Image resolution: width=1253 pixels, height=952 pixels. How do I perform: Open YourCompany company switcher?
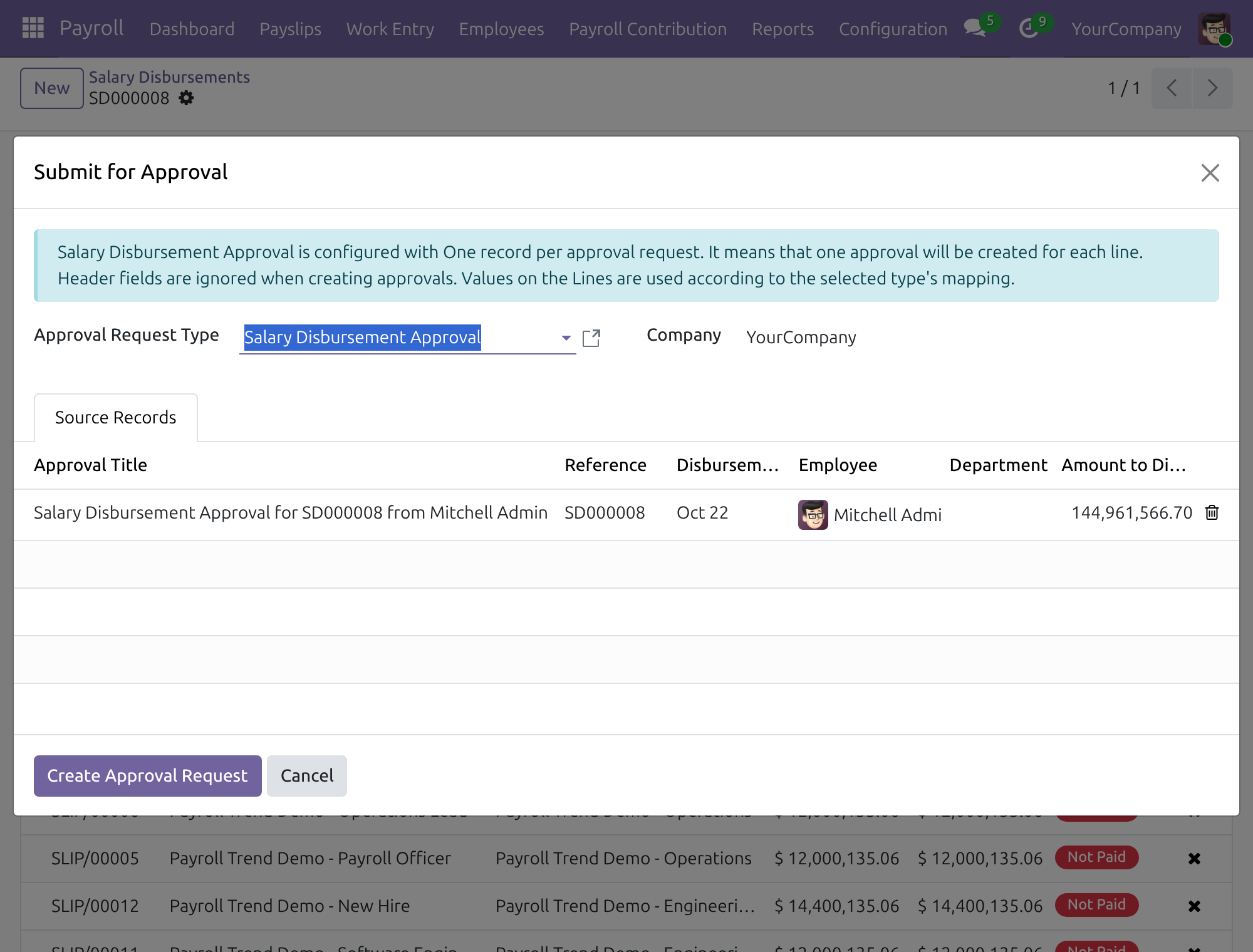pos(1126,29)
